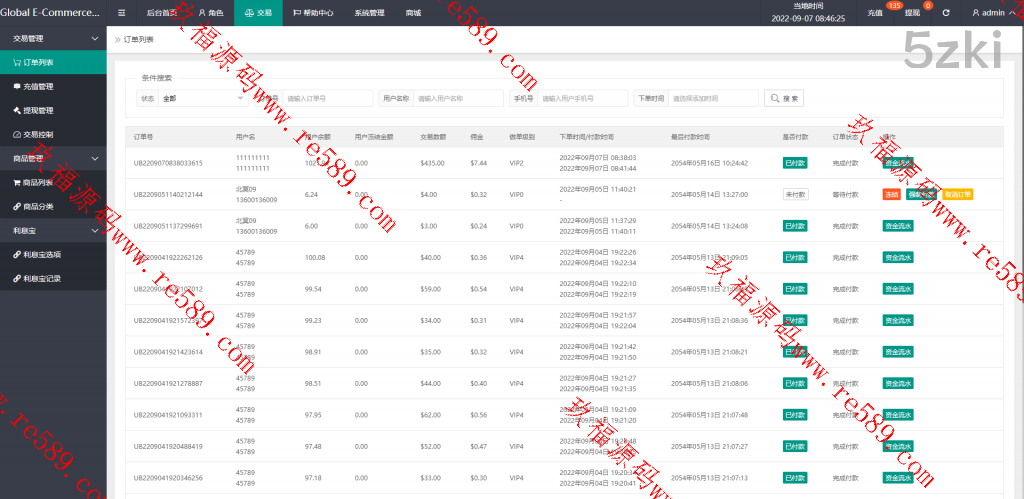
Task: Open 提现 notifications in the top bar
Action: [913, 13]
